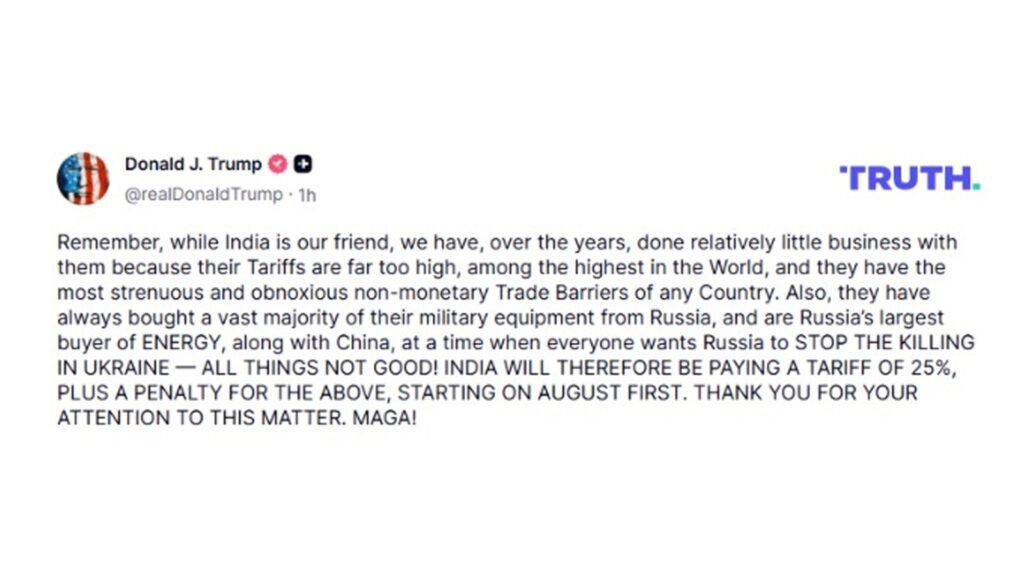1024x576 pixels.
Task: Open Donald J. Trump display name
Action: point(193,164)
